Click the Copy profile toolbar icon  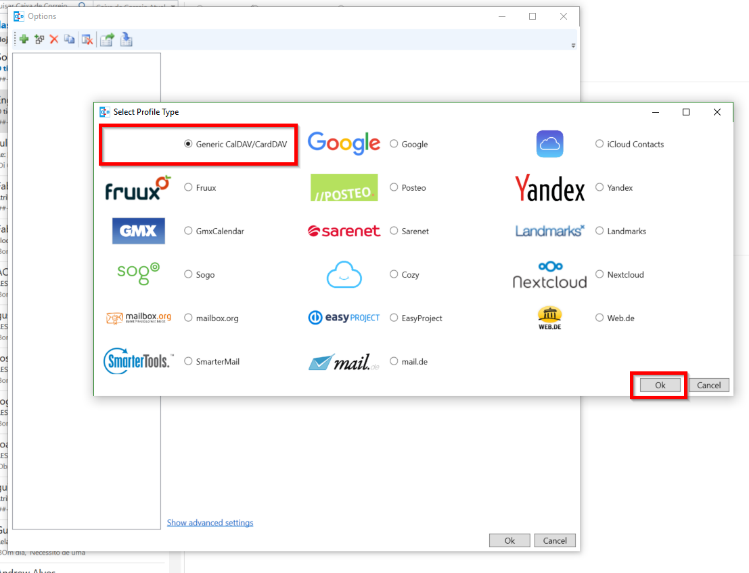(x=69, y=39)
